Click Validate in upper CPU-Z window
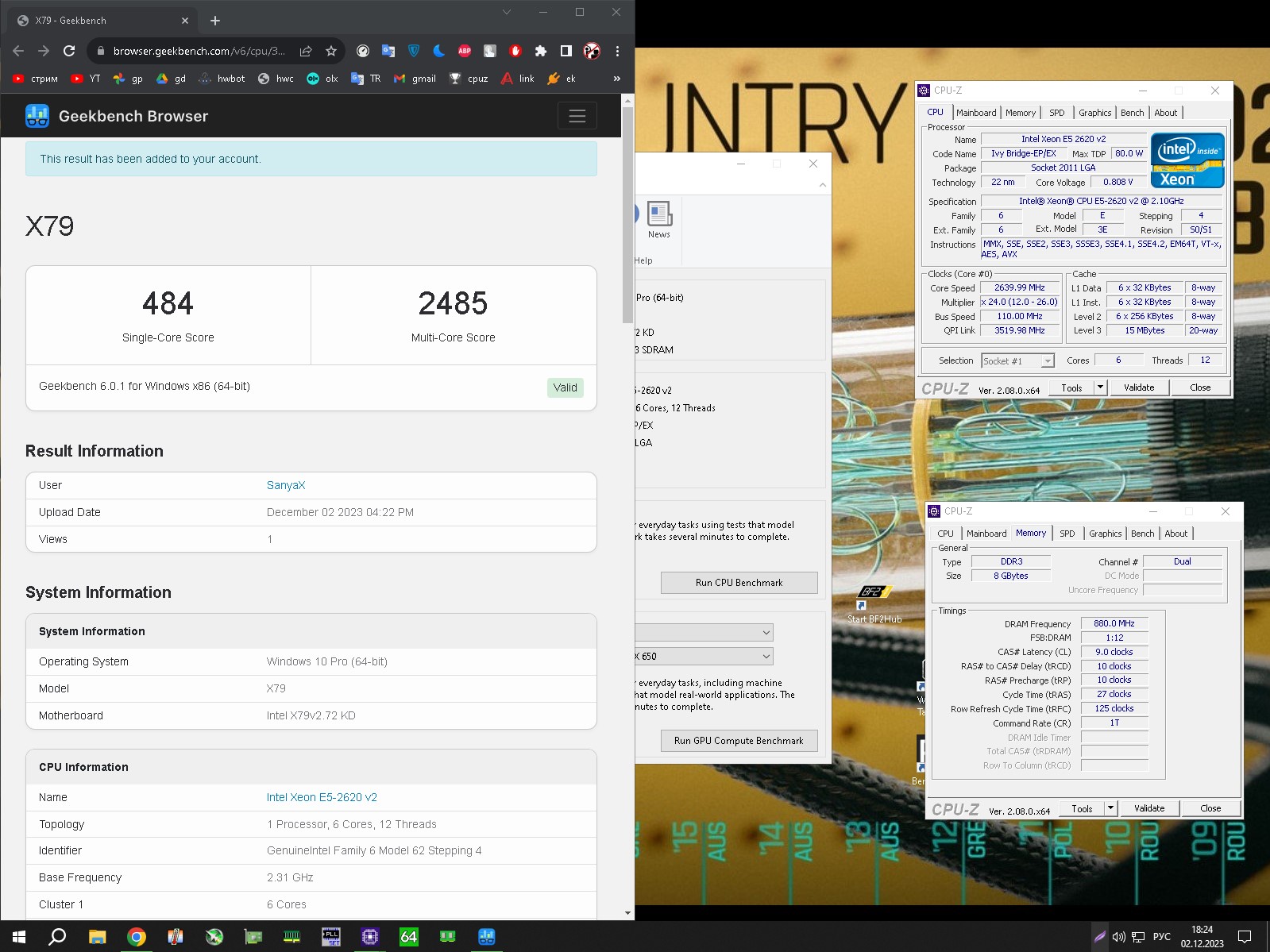Screen dimensions: 1270x952 click(x=1139, y=388)
